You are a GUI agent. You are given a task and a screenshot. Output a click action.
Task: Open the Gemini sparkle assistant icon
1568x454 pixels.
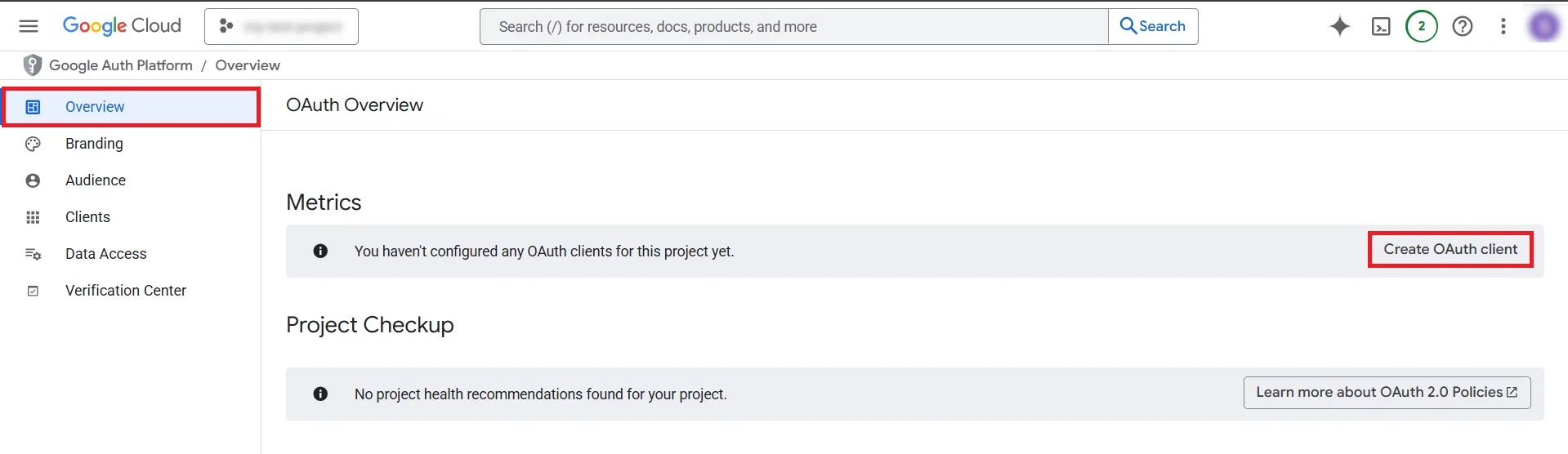tap(1340, 27)
